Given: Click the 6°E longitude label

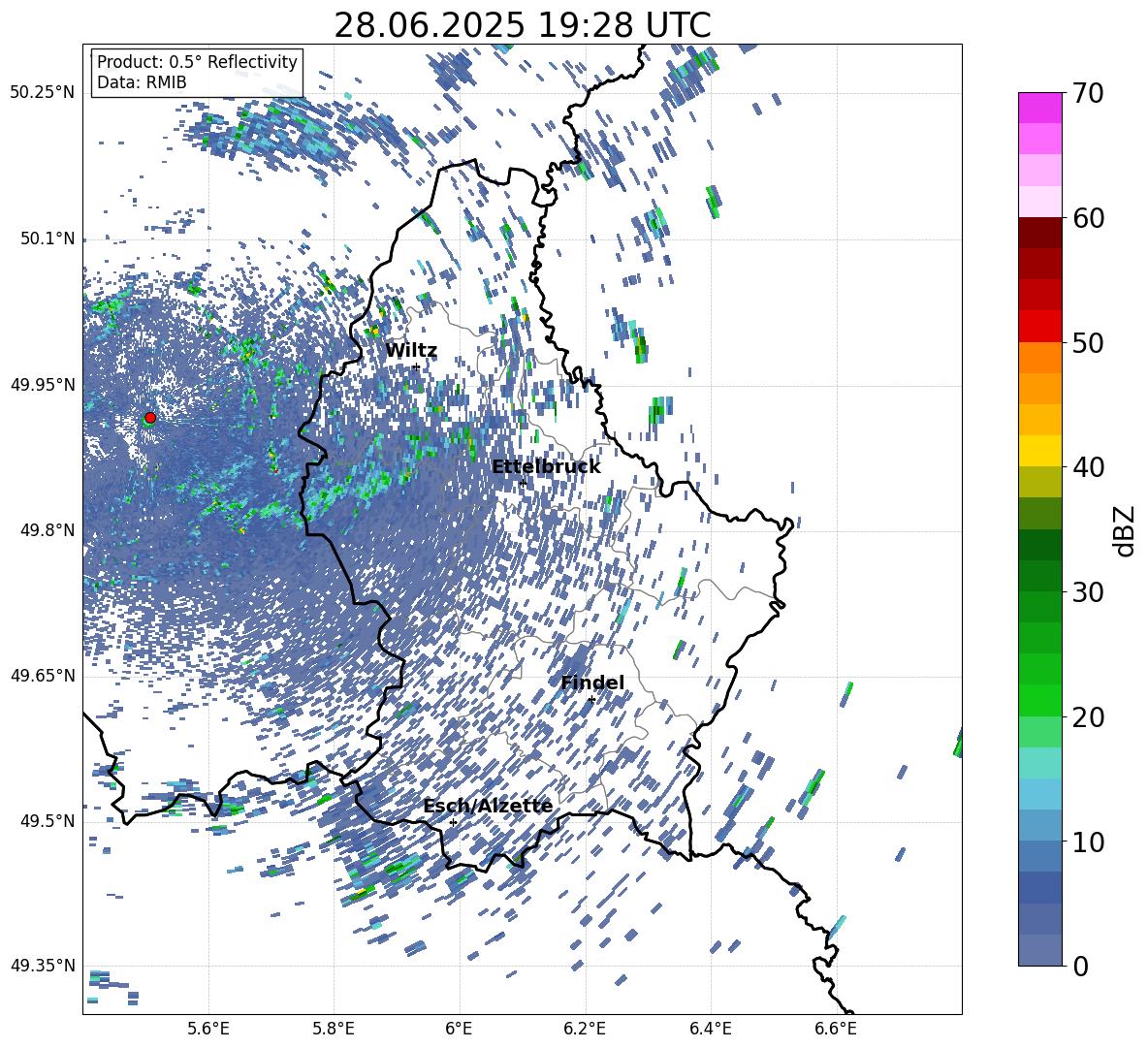Looking at the screenshot, I should [459, 1029].
